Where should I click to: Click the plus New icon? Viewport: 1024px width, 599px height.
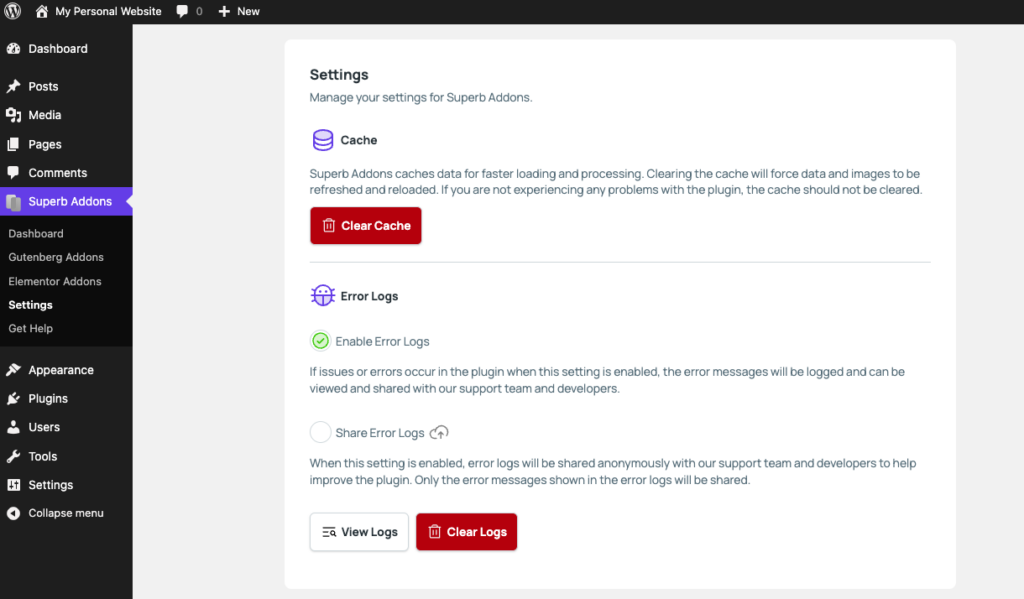224,11
